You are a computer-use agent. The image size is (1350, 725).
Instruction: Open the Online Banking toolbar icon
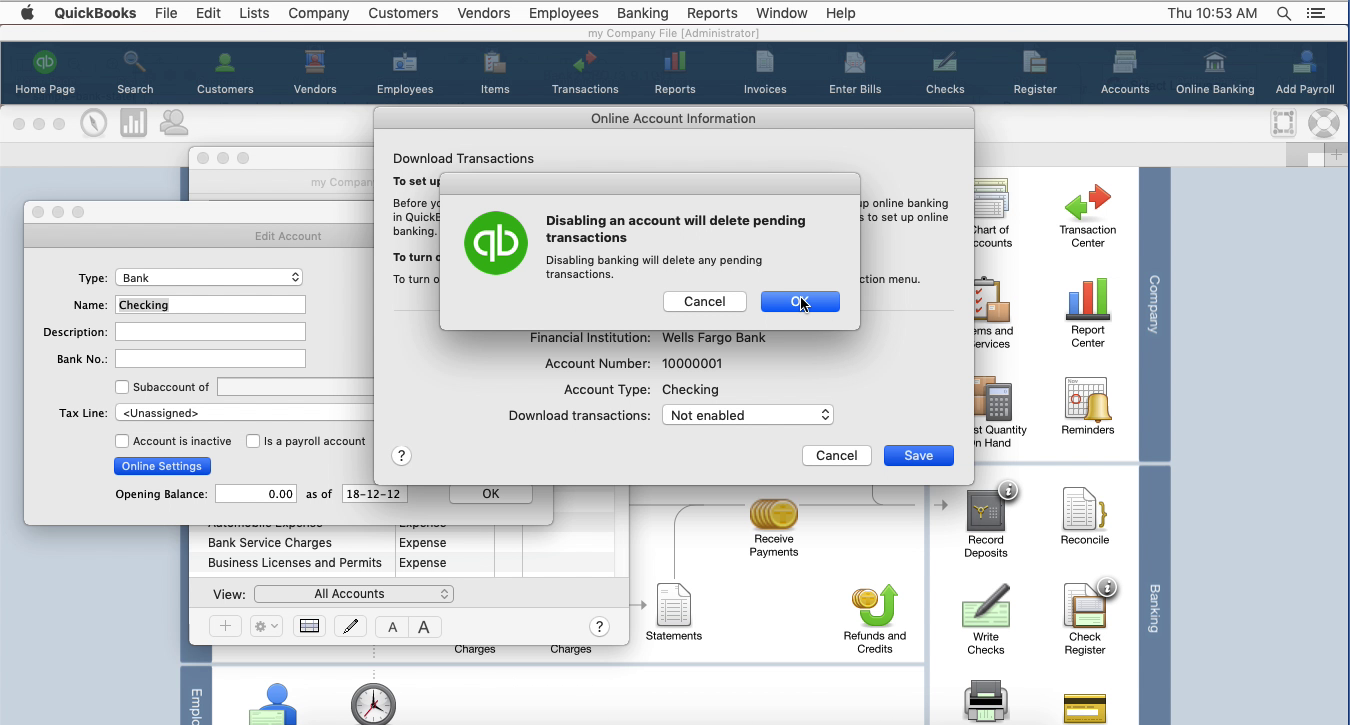pyautogui.click(x=1215, y=73)
